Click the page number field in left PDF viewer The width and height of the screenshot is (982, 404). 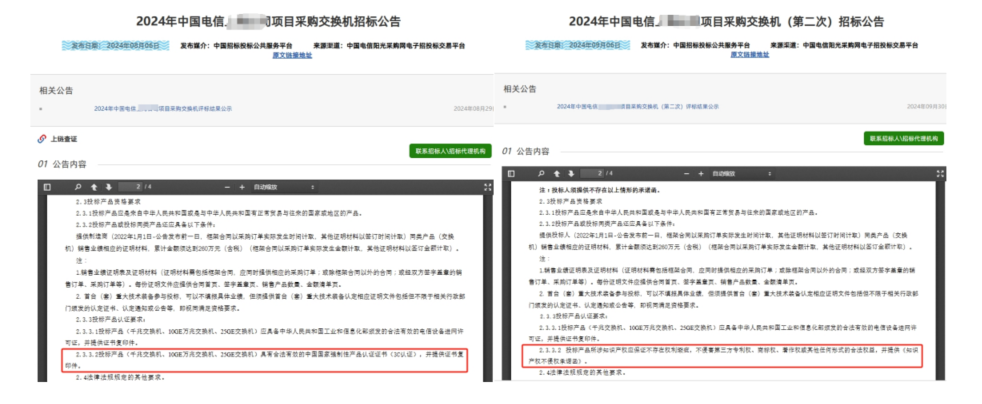[130, 187]
